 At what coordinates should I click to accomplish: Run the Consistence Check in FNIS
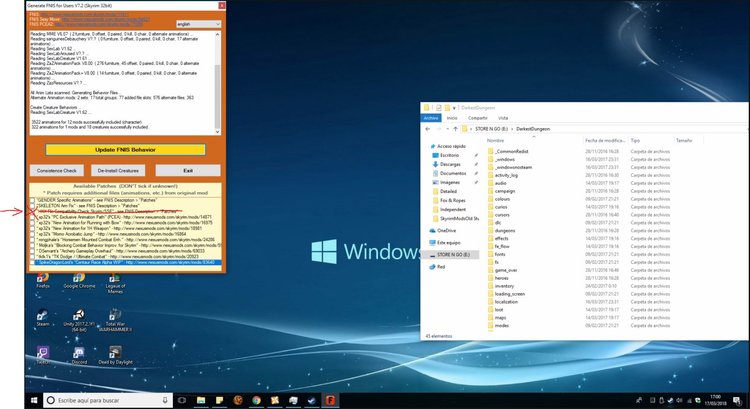[56, 170]
